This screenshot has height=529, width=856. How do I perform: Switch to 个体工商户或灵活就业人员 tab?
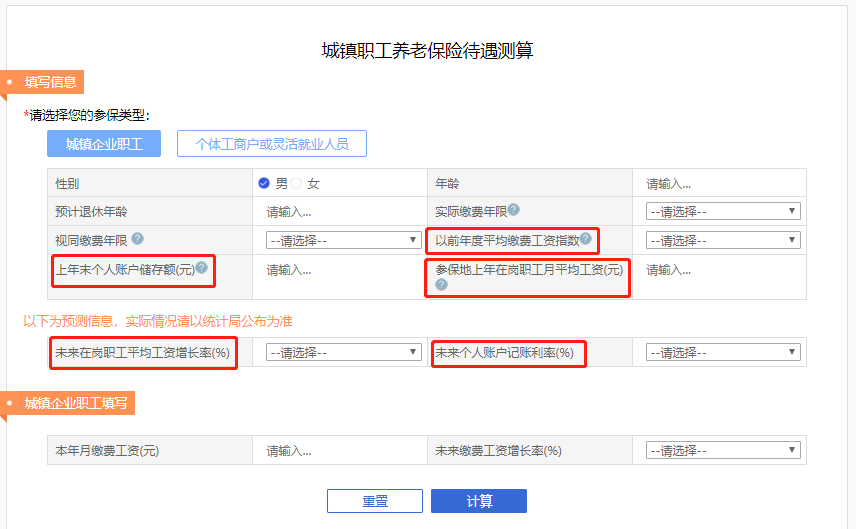coord(272,144)
